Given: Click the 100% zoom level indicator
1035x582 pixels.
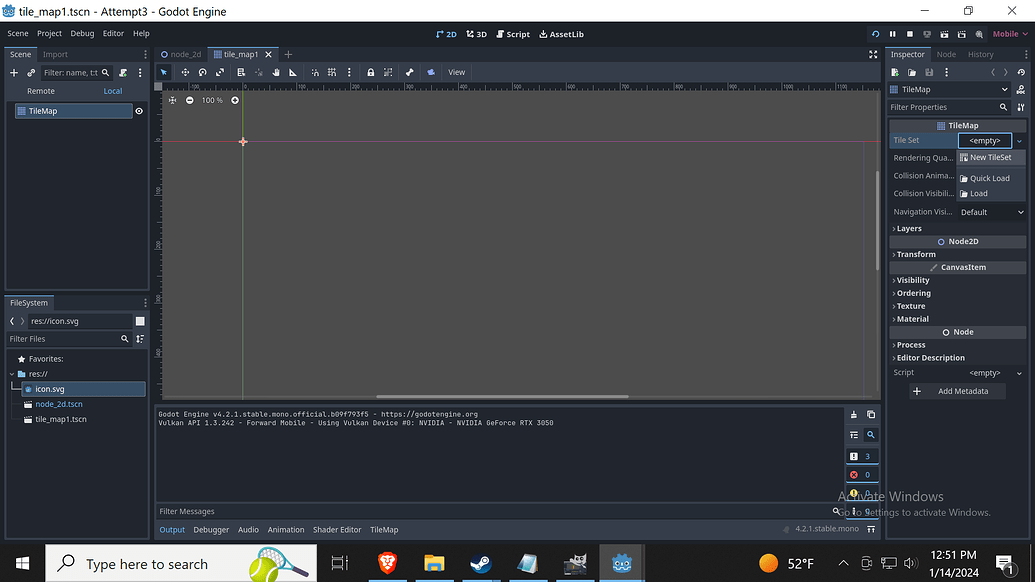Looking at the screenshot, I should tap(211, 100).
